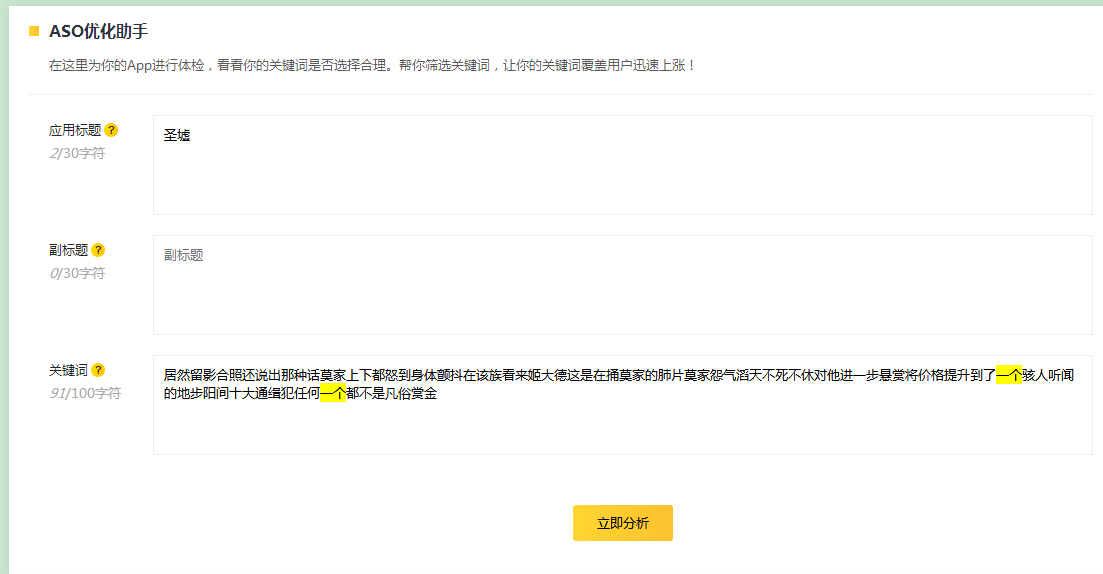This screenshot has height=574, width=1103.
Task: Click help icon next to 应用标题
Action: (111, 130)
